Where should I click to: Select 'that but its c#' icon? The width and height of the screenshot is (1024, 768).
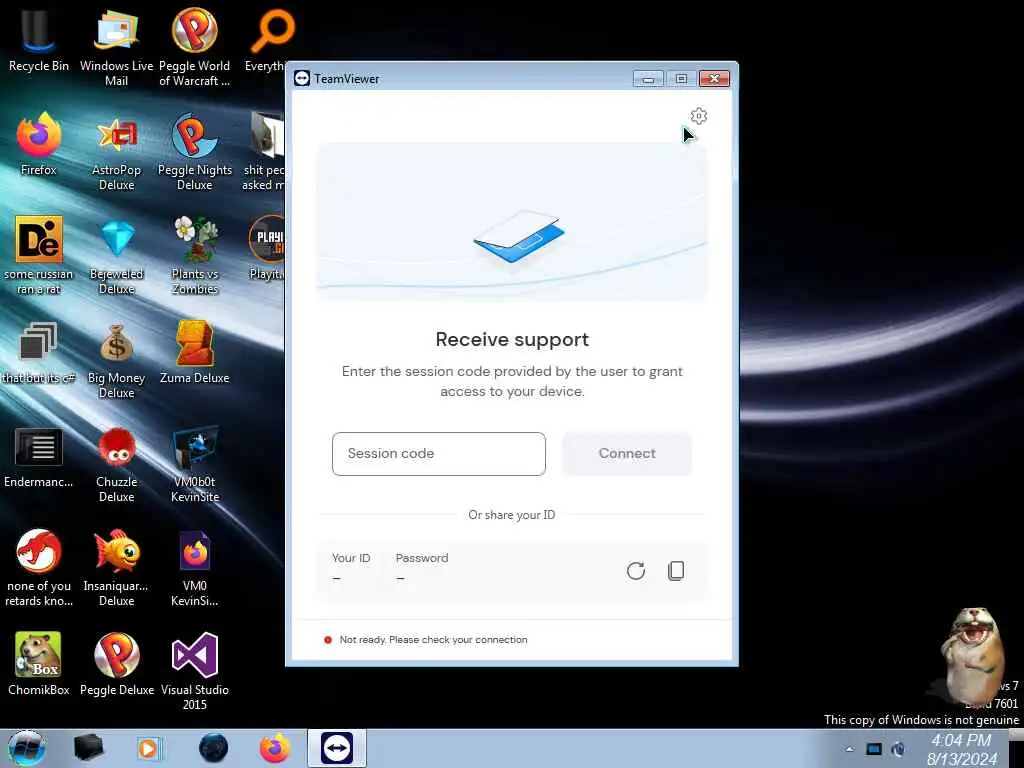(x=39, y=353)
